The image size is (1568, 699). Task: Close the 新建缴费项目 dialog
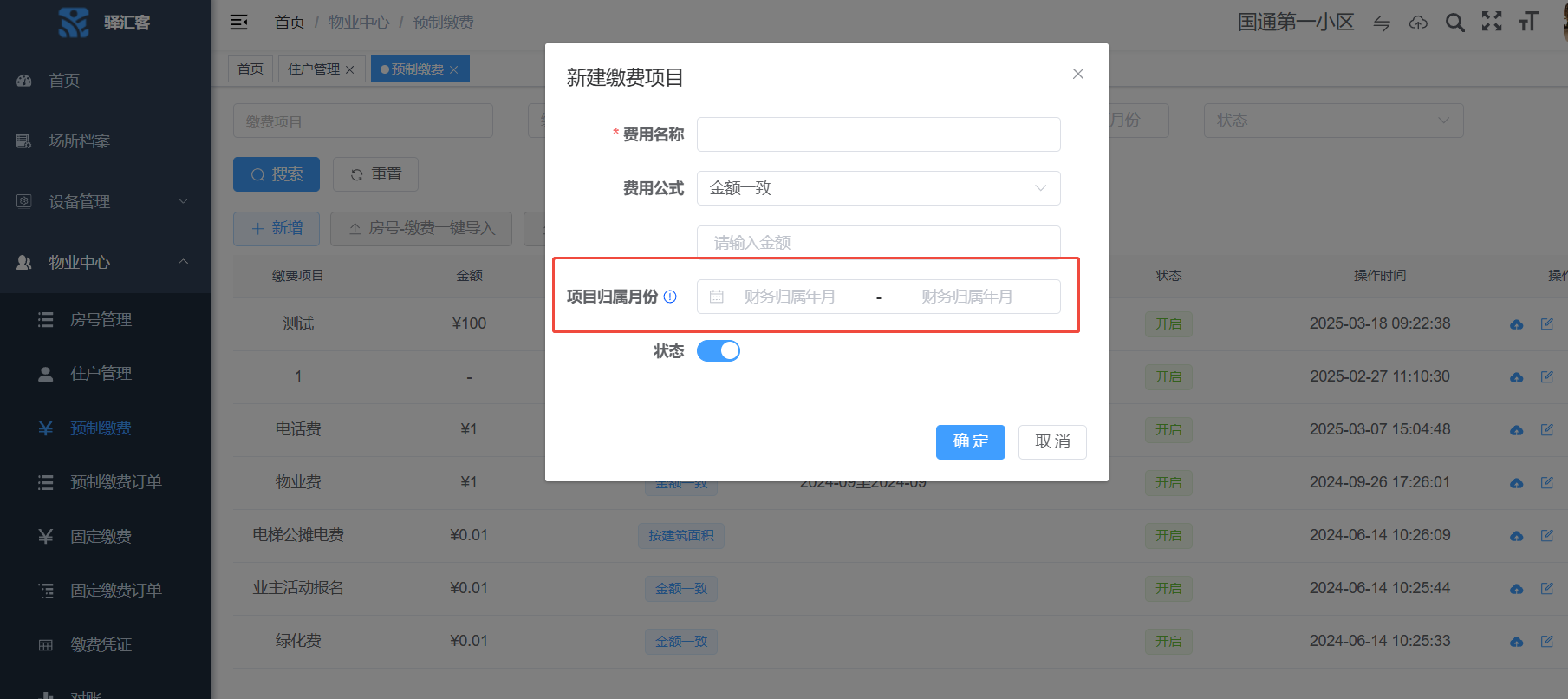click(x=1078, y=74)
